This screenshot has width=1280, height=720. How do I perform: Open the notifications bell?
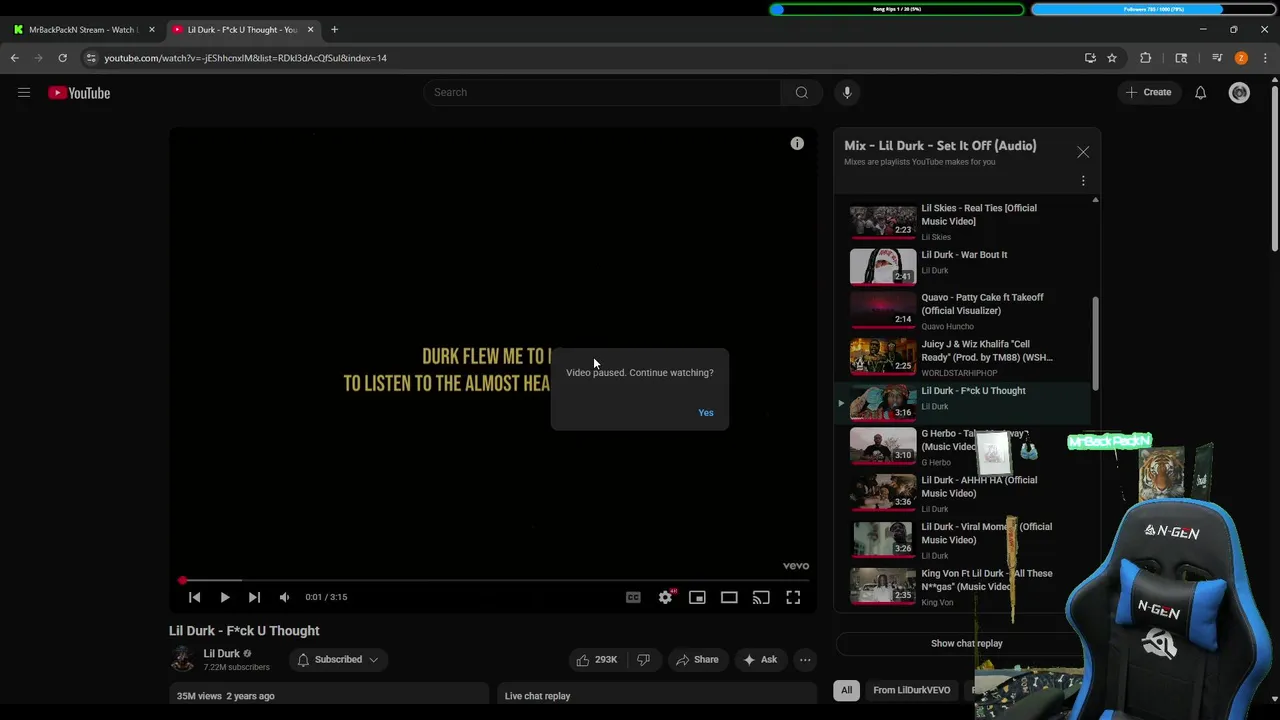point(1200,93)
